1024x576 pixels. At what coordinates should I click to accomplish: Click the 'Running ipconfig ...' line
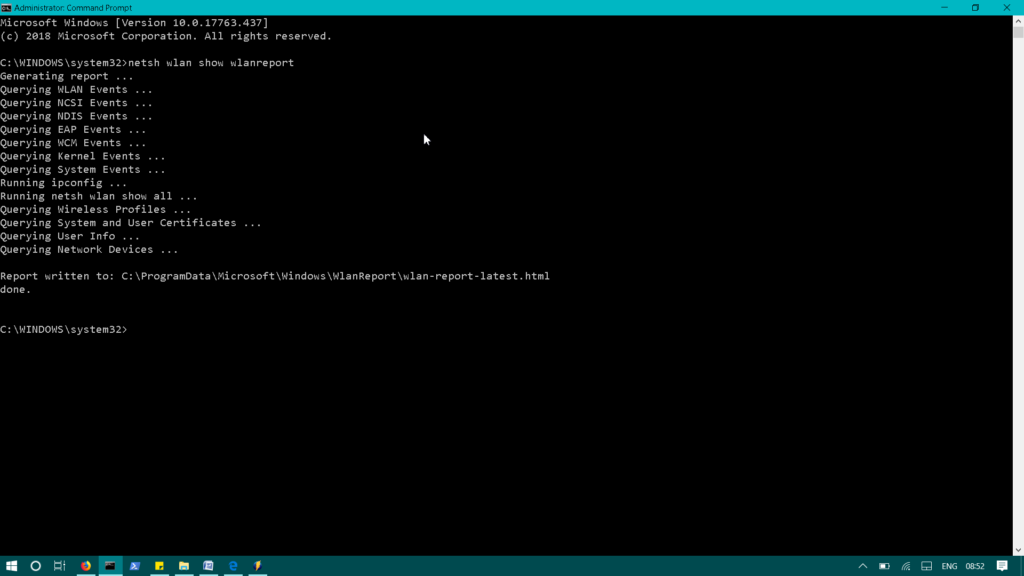[x=63, y=183]
